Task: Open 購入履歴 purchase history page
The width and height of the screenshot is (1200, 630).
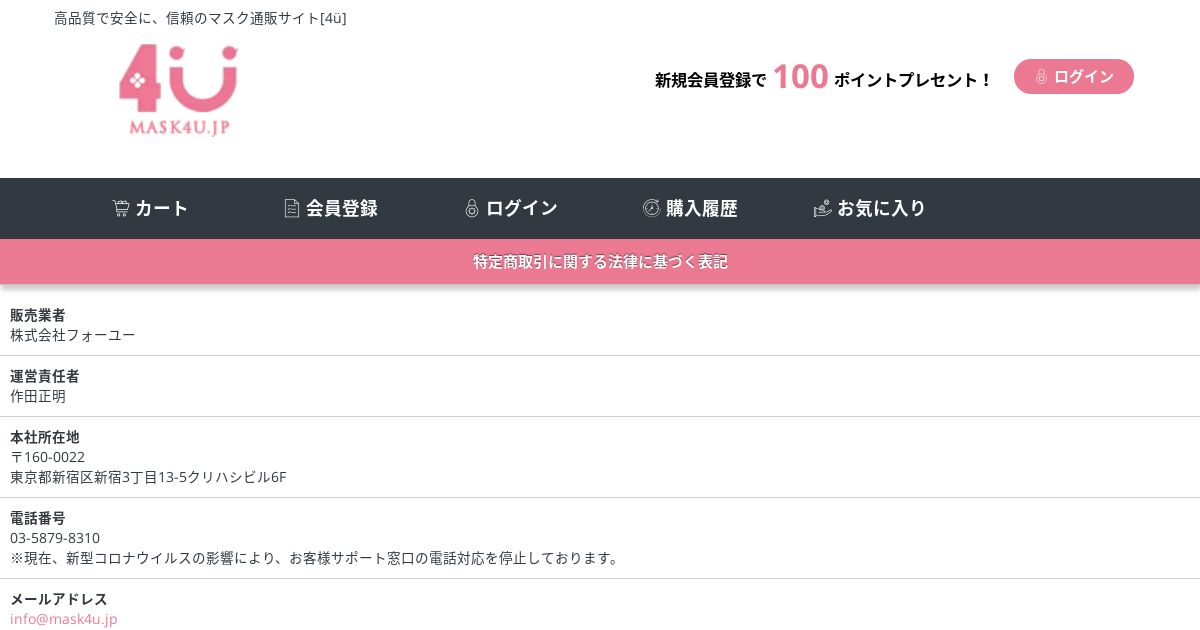Action: point(702,208)
